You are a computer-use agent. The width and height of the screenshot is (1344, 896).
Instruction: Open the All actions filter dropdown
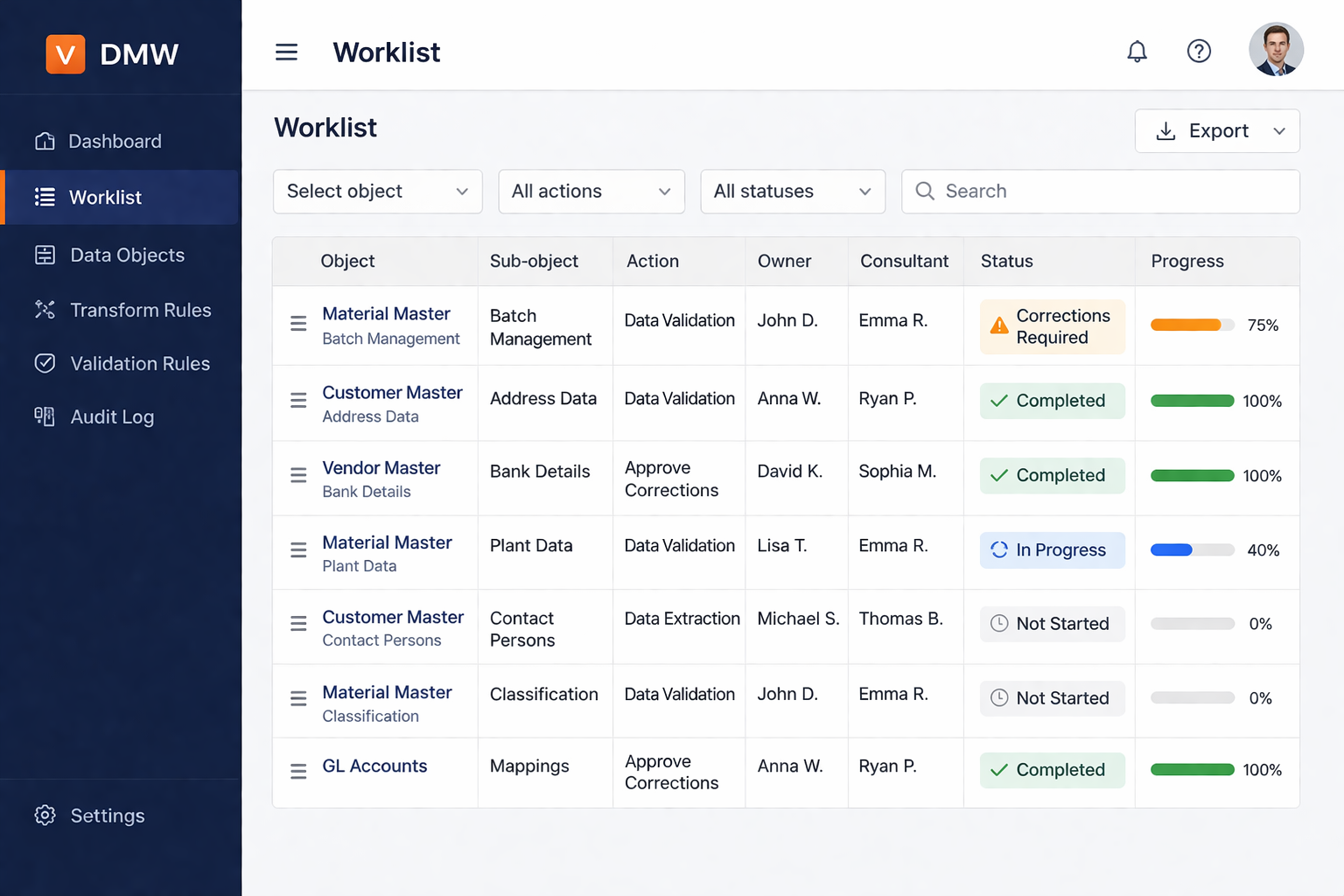pyautogui.click(x=591, y=192)
